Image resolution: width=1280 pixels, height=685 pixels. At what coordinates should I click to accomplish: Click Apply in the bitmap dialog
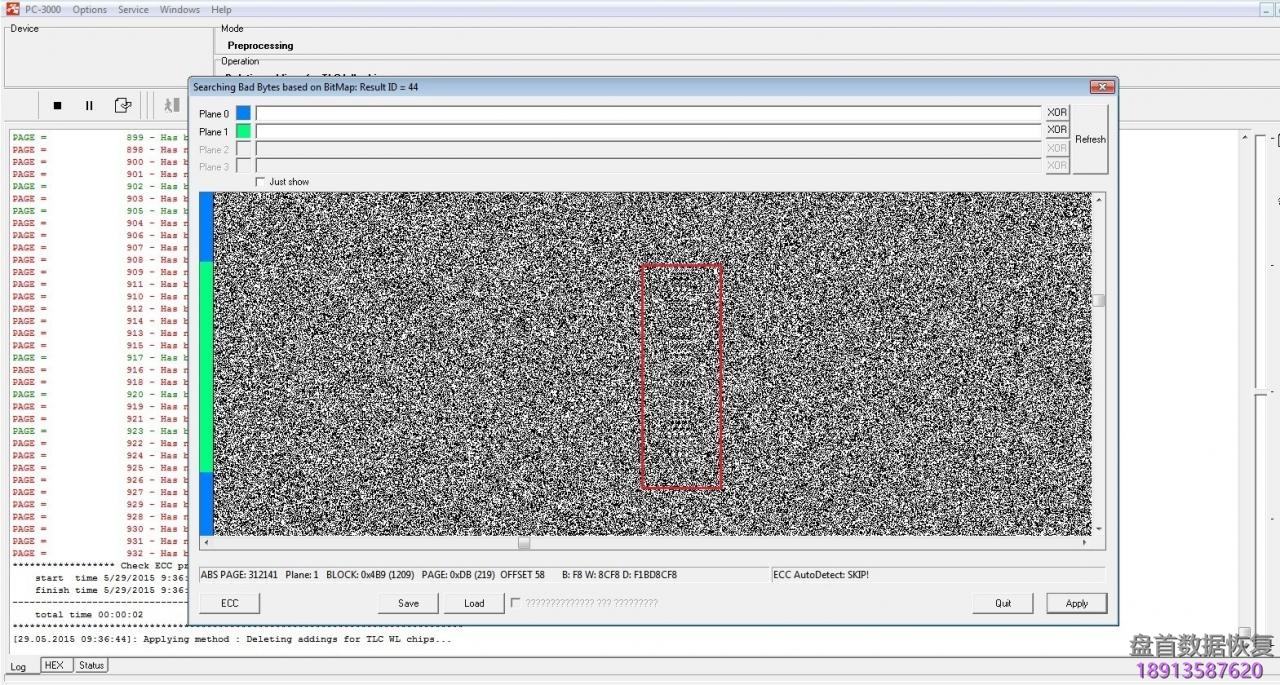(1076, 603)
